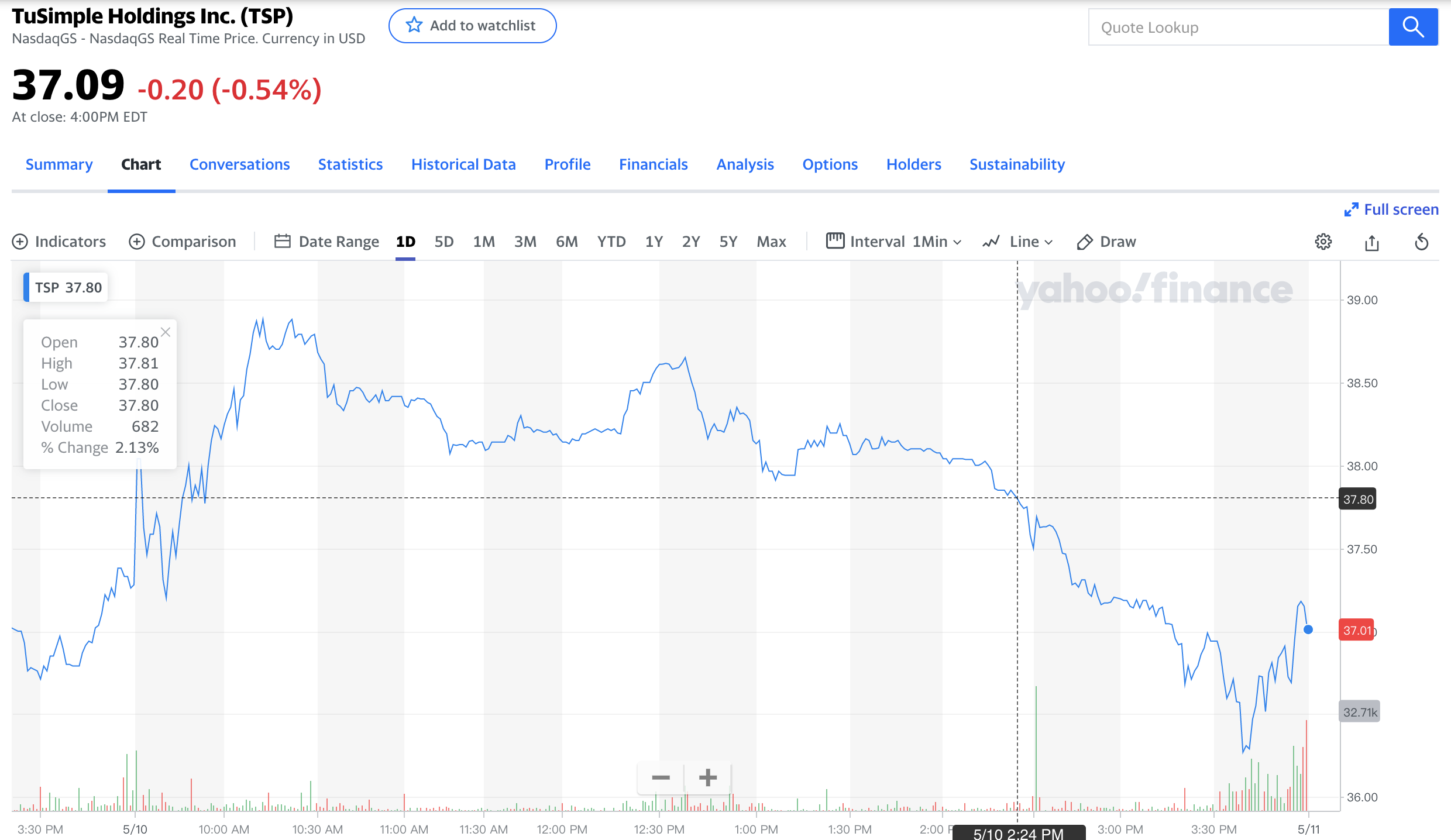Viewport: 1451px width, 840px height.
Task: Set chart range to 6M
Action: coord(566,242)
